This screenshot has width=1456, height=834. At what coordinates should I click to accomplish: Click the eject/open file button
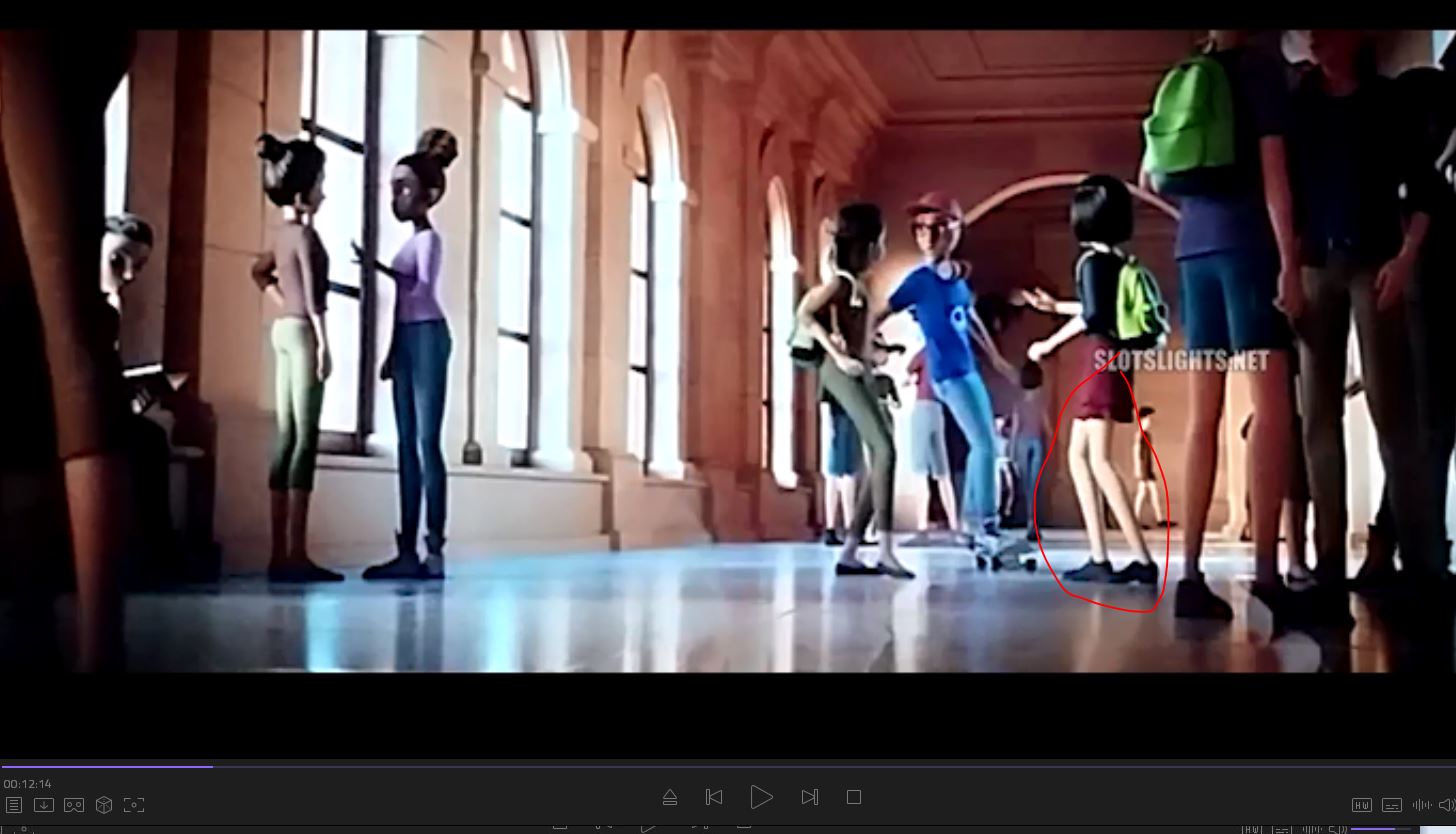670,797
